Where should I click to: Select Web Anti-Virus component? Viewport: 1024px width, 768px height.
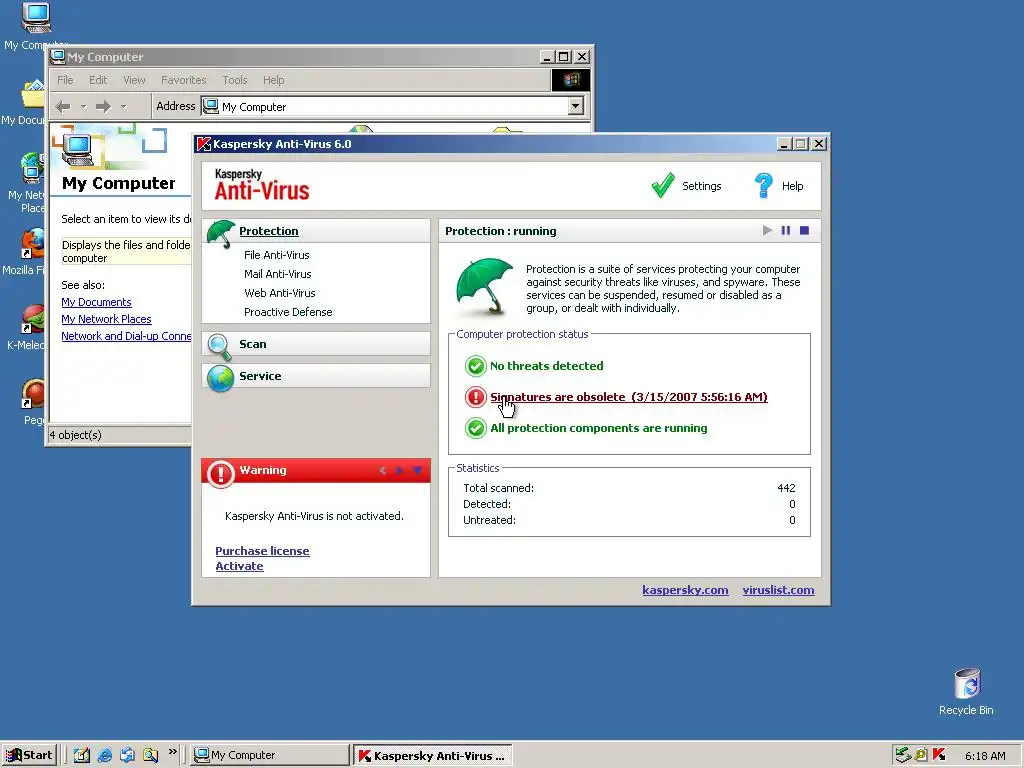tap(280, 293)
